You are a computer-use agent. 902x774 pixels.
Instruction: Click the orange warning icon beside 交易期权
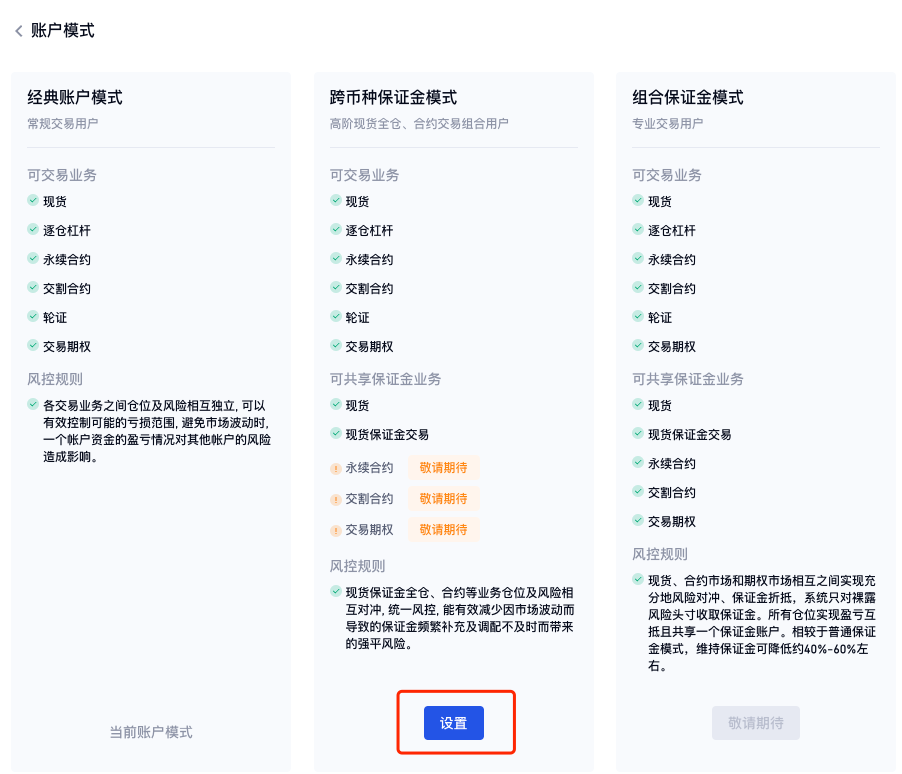336,530
